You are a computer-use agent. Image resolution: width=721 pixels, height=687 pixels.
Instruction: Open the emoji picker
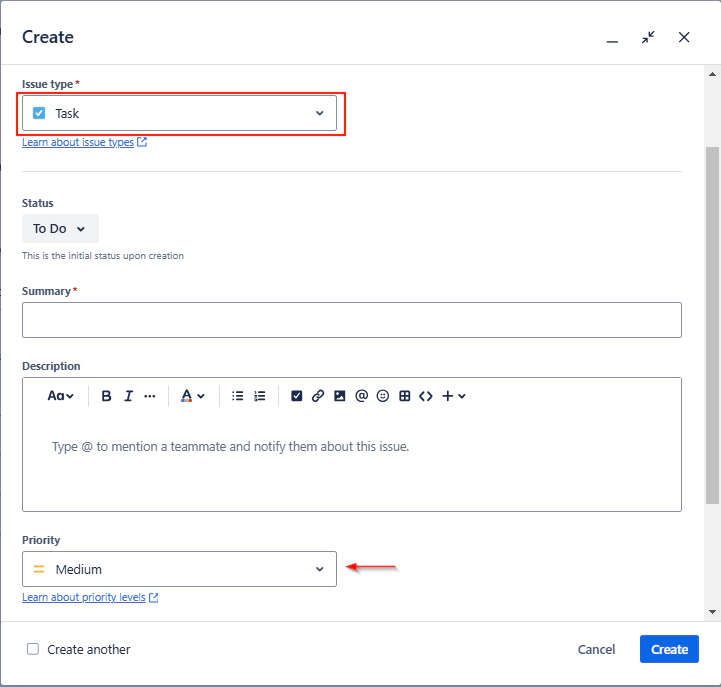(x=383, y=396)
